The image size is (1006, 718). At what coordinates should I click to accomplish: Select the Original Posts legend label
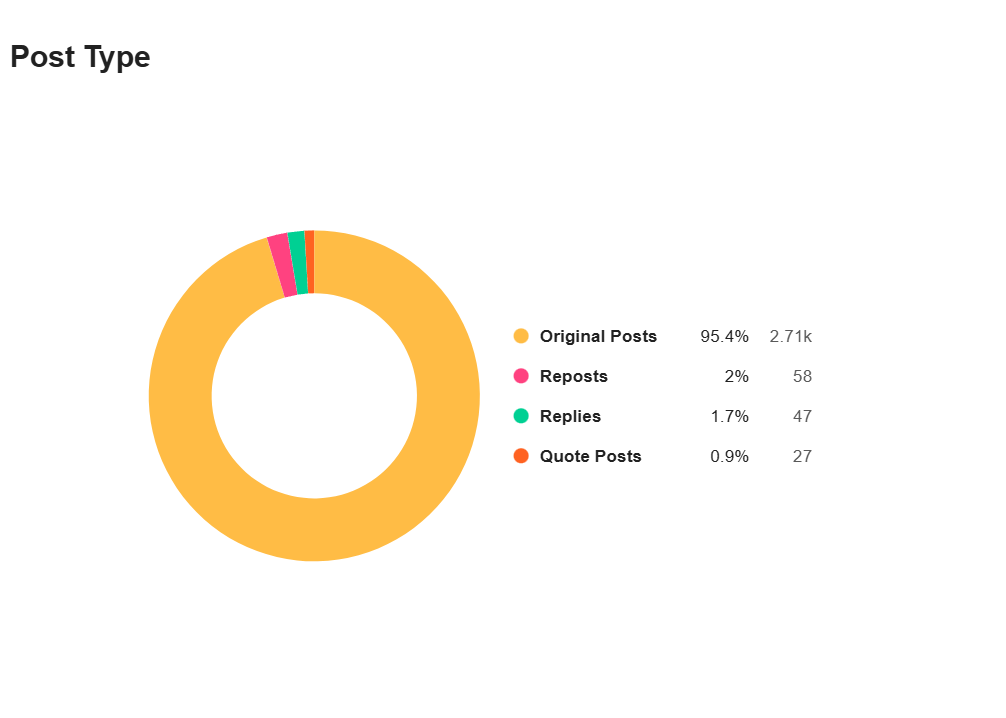[598, 336]
